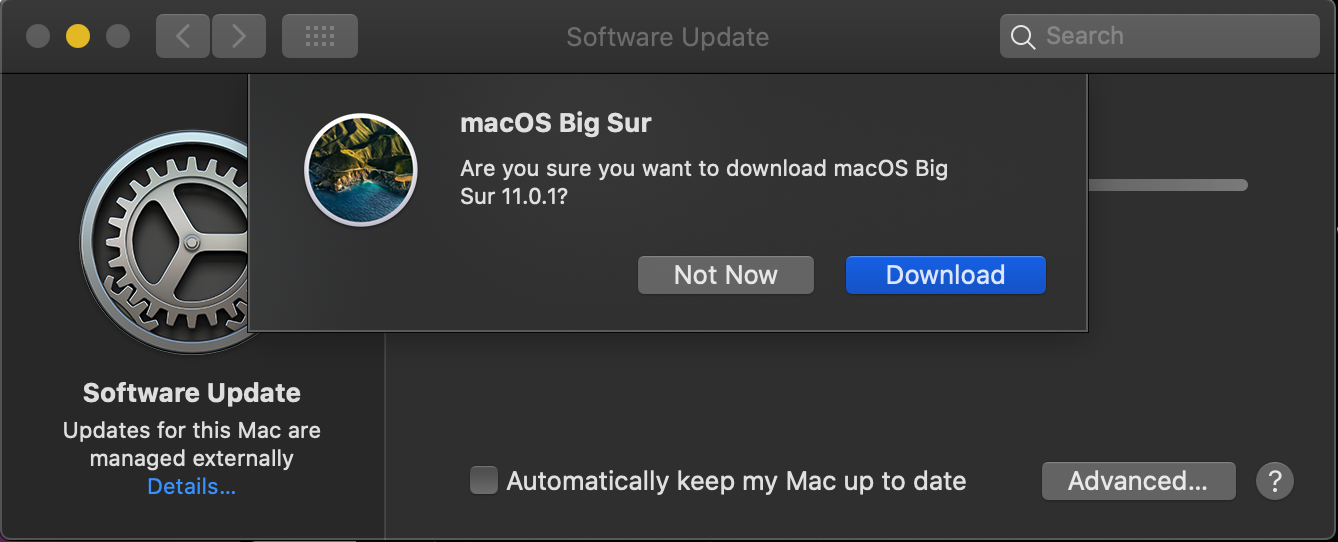
Task: Click the back navigation arrow
Action: click(x=183, y=37)
